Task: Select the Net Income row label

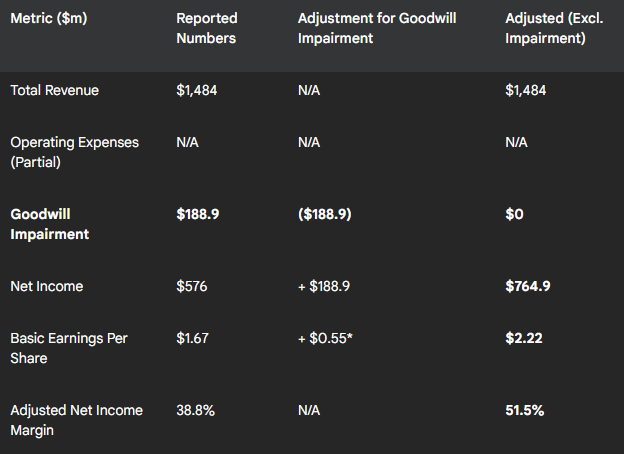Action: tap(47, 286)
